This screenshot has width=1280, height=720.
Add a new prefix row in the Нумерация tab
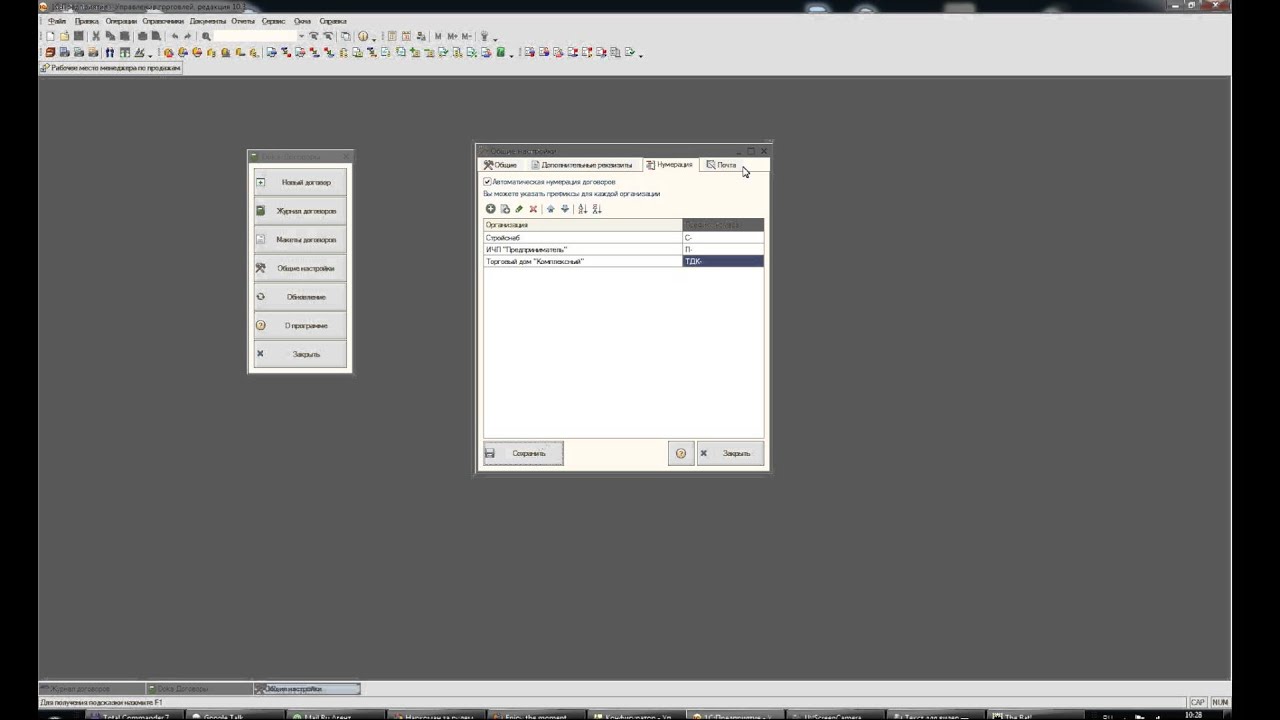(x=490, y=209)
